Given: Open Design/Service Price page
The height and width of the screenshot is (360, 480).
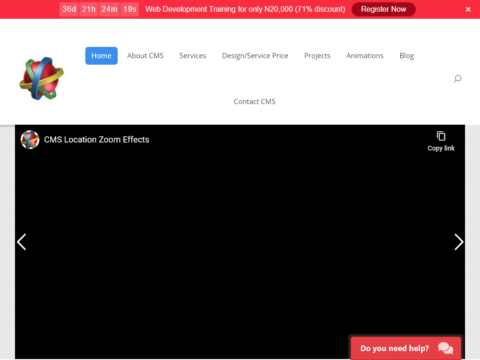Looking at the screenshot, I should coord(255,56).
